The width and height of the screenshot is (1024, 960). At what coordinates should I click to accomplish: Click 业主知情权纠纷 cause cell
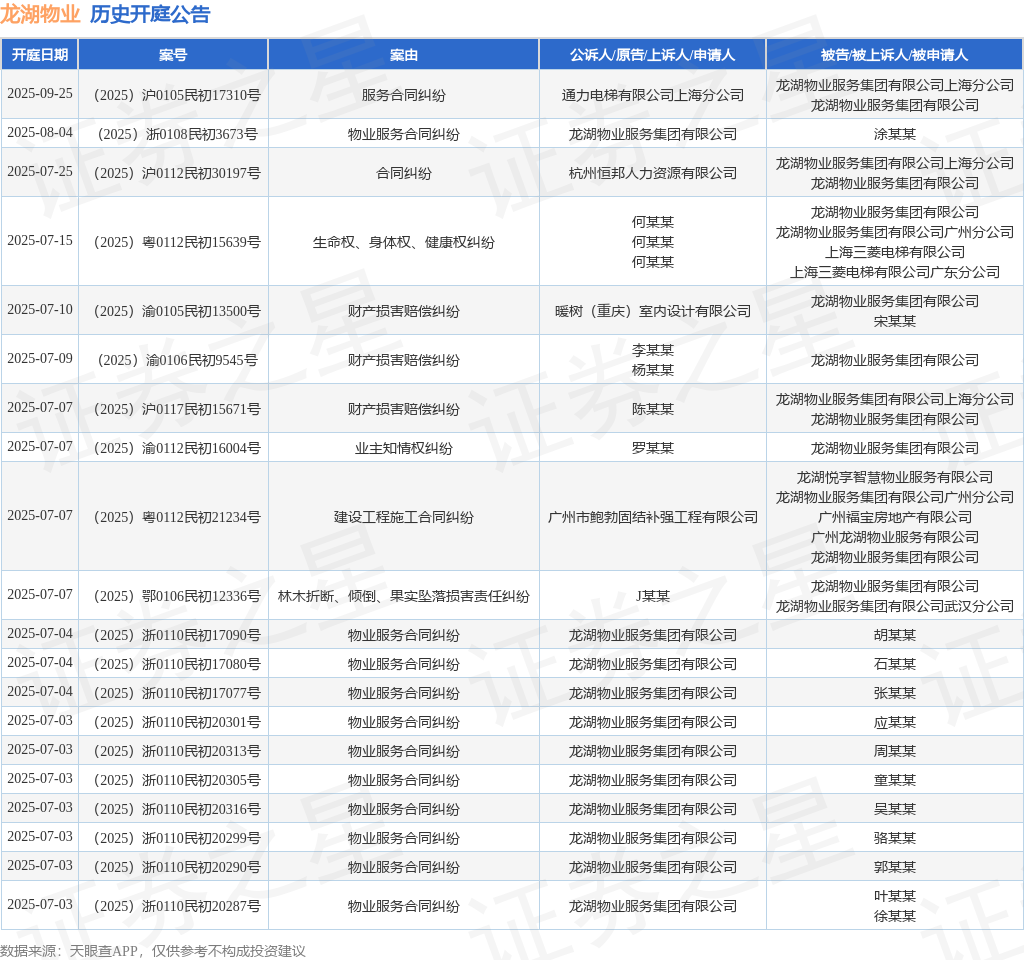point(404,449)
